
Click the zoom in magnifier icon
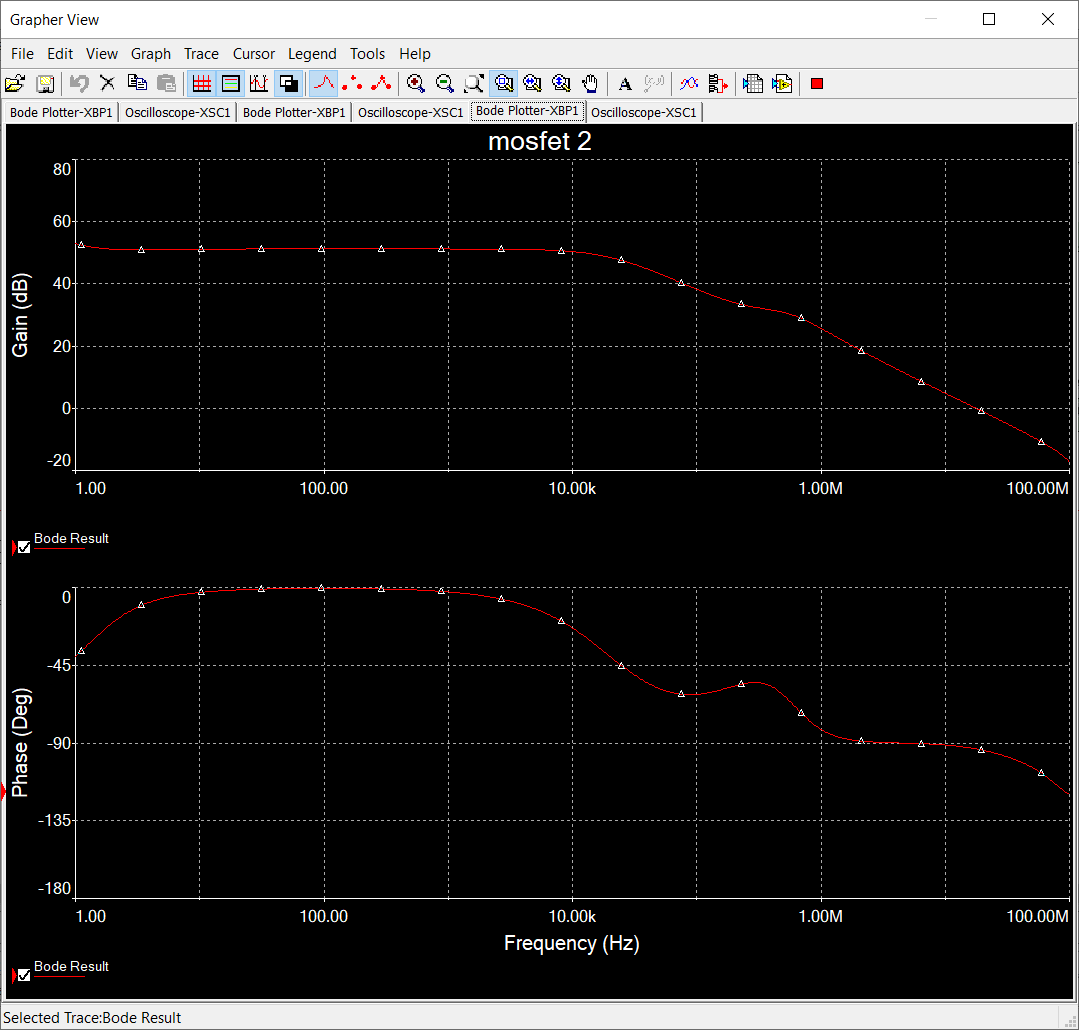pos(416,84)
